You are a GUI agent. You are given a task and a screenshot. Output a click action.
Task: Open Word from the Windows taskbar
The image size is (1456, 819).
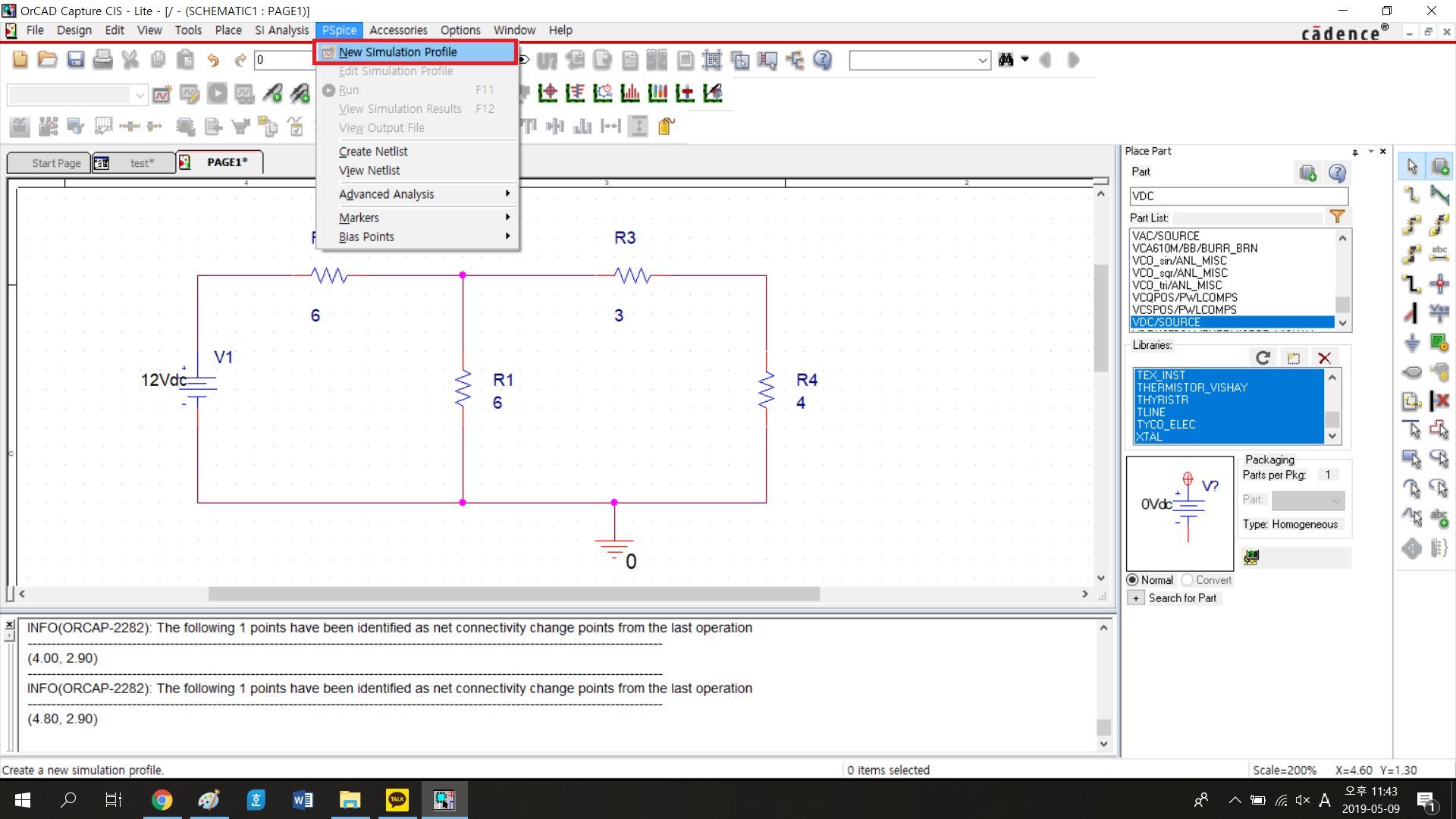coord(303,799)
